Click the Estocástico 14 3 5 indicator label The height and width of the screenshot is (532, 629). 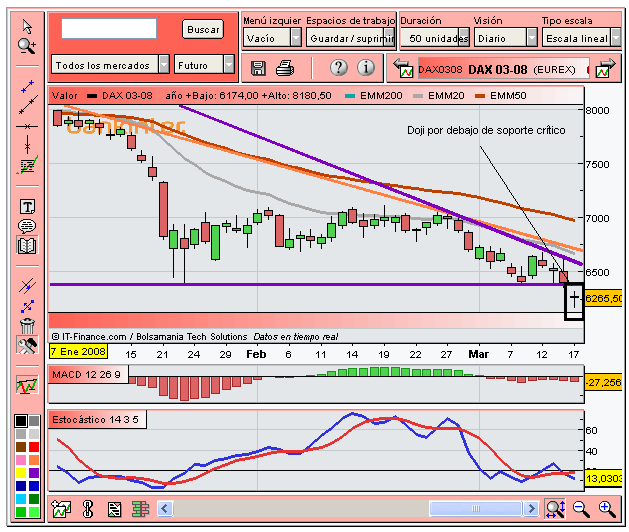point(95,419)
